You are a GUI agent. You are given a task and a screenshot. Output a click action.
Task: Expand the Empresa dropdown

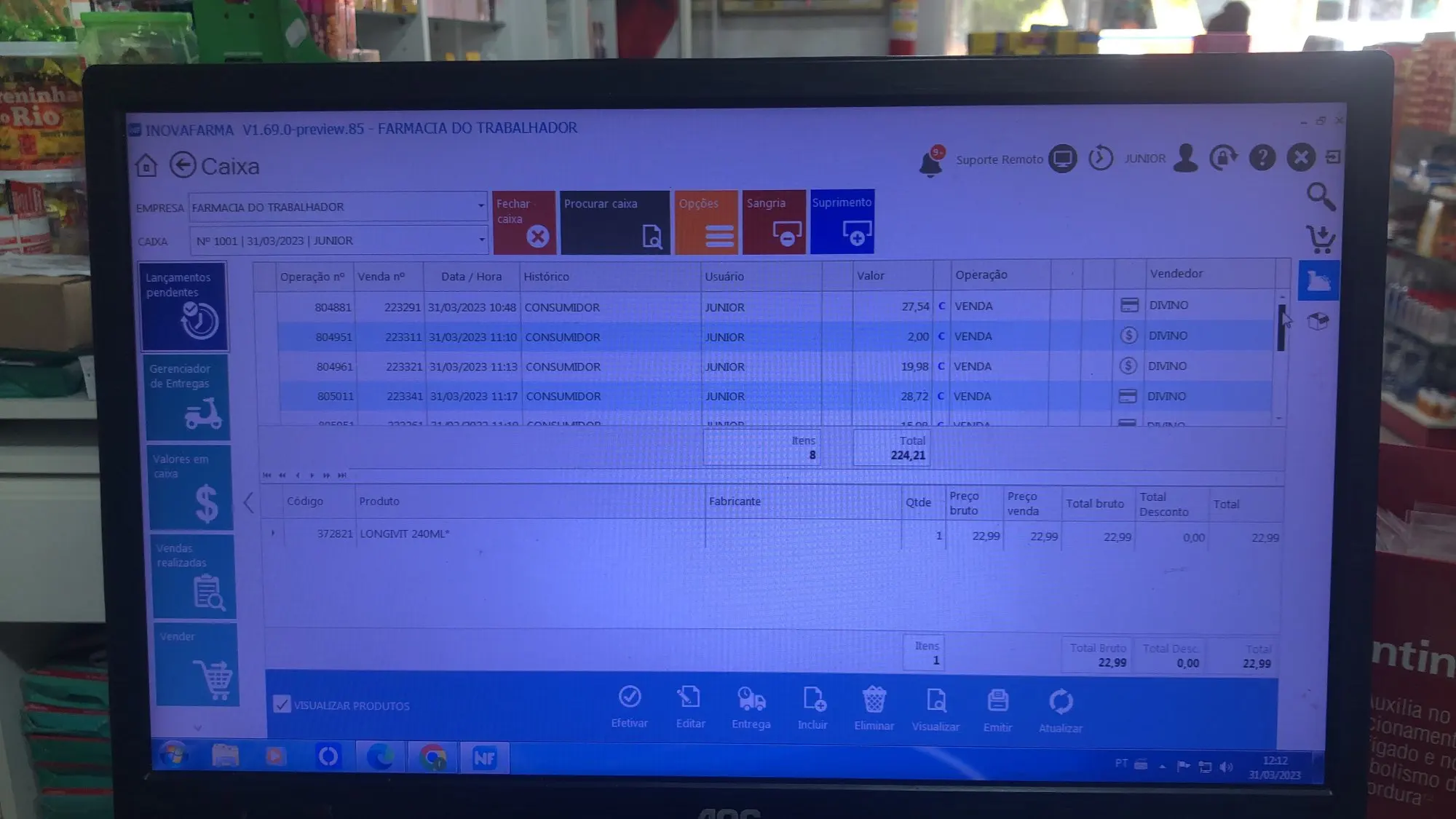[x=480, y=206]
